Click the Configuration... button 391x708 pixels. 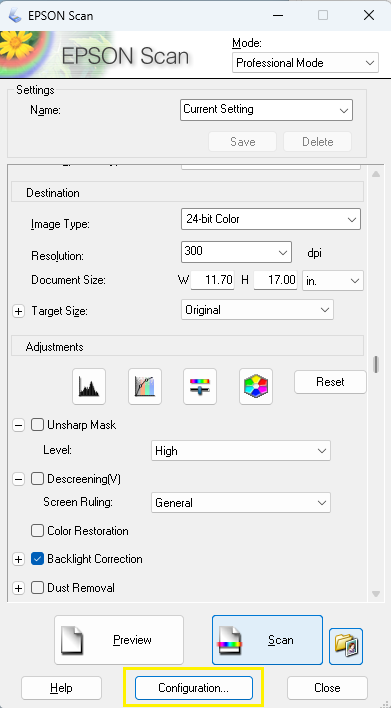pyautogui.click(x=194, y=688)
